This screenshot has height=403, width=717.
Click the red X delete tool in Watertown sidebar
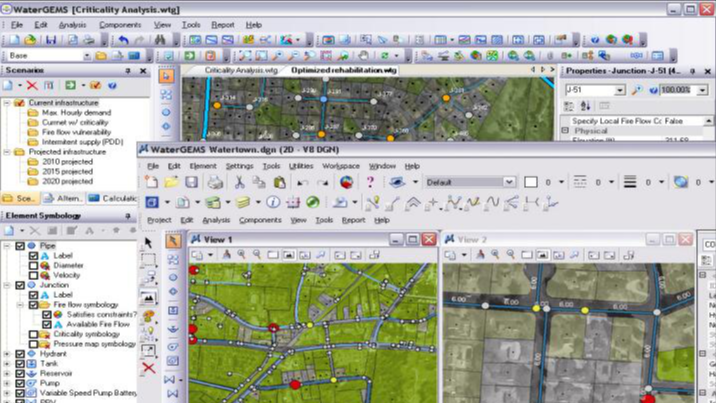click(x=148, y=368)
